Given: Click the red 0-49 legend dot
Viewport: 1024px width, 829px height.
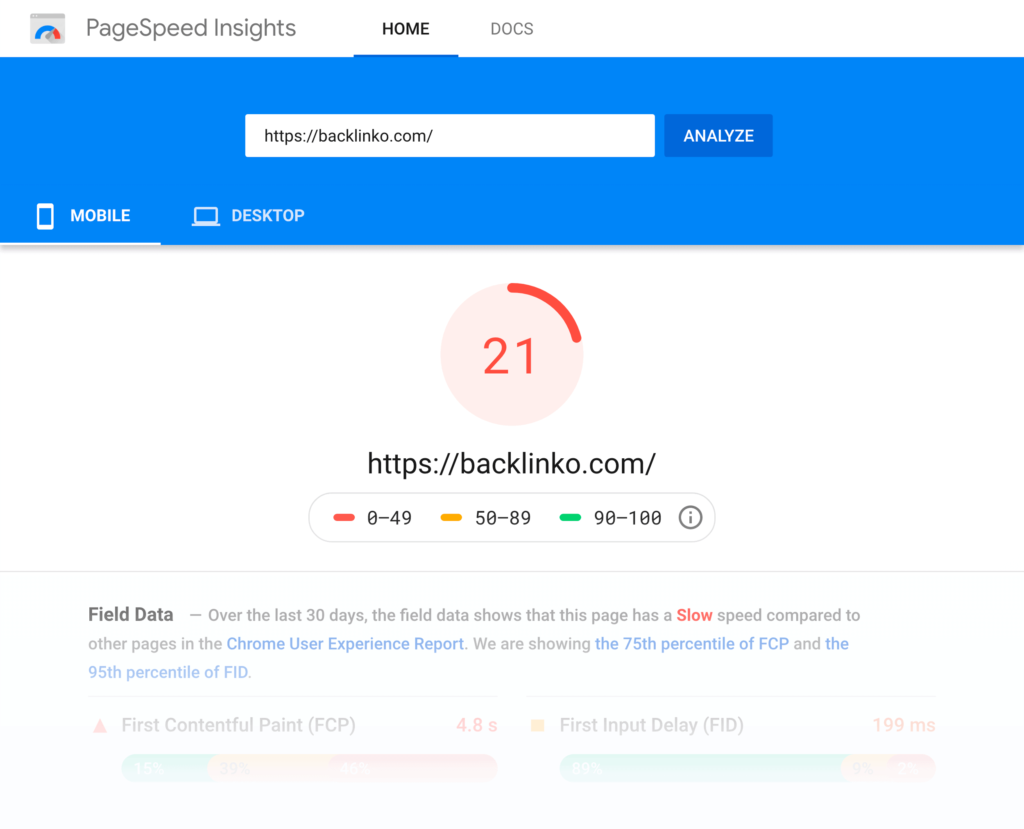Looking at the screenshot, I should (x=341, y=517).
